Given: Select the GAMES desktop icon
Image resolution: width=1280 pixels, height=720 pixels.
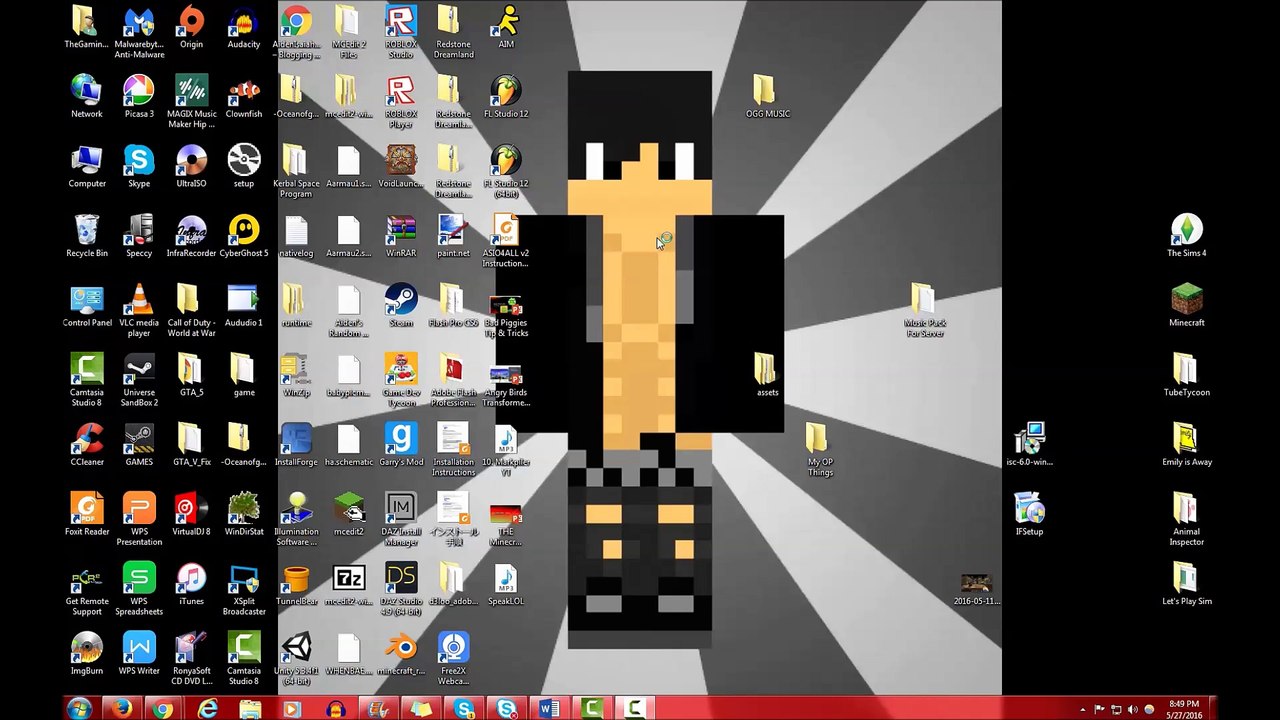Looking at the screenshot, I should pos(139,445).
